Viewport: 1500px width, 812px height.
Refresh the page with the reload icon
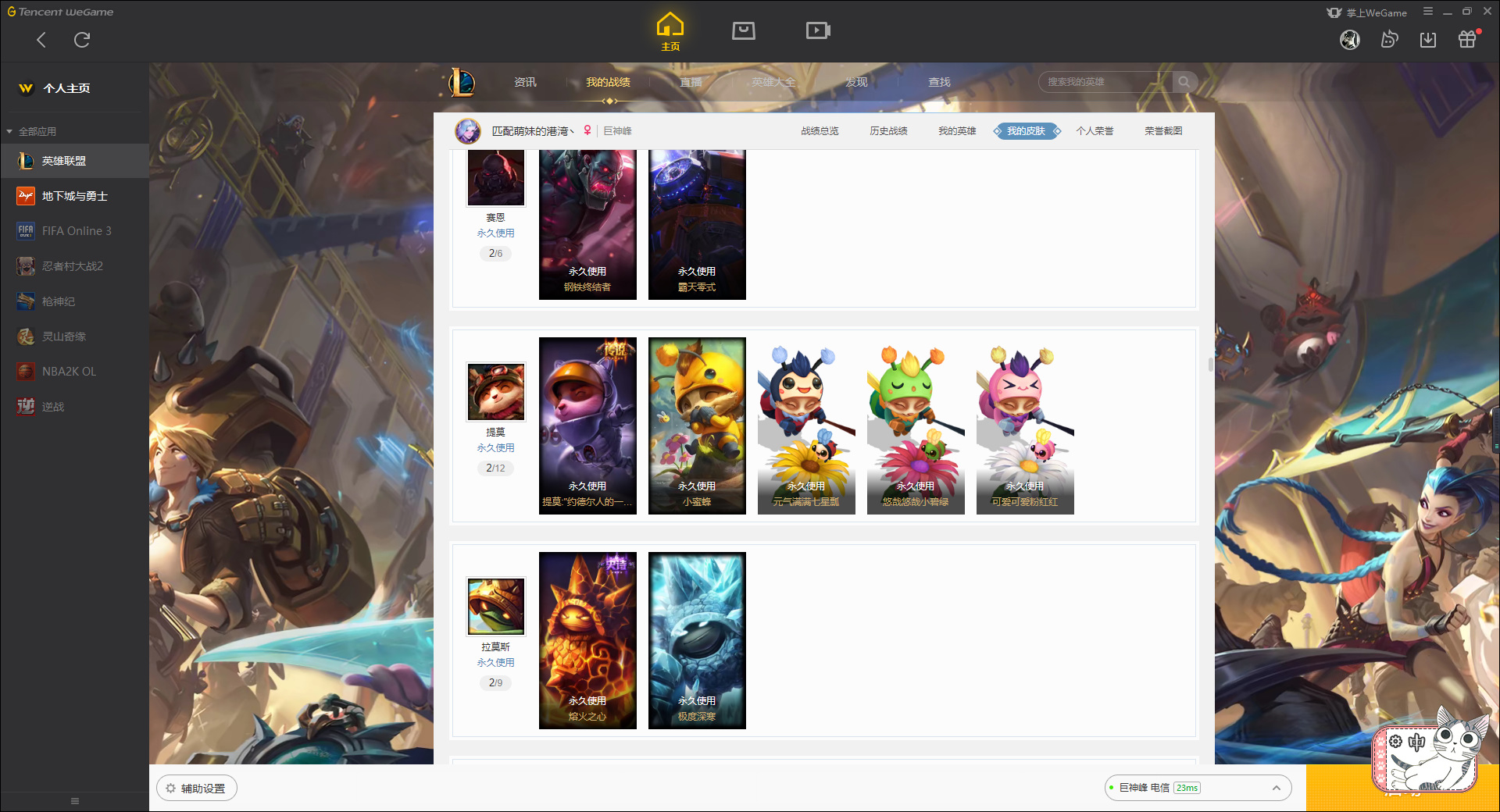(x=82, y=40)
